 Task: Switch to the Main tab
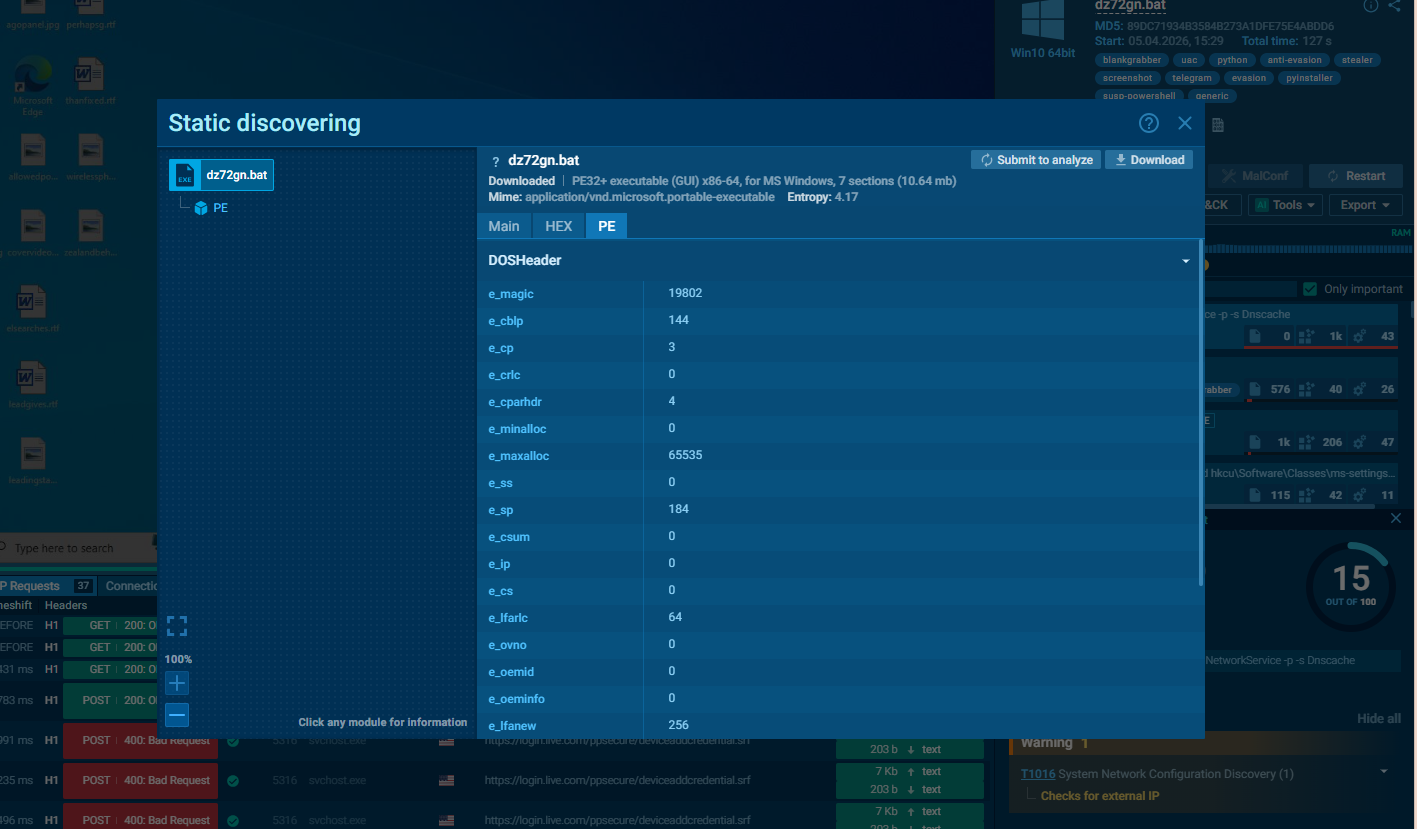coord(504,226)
